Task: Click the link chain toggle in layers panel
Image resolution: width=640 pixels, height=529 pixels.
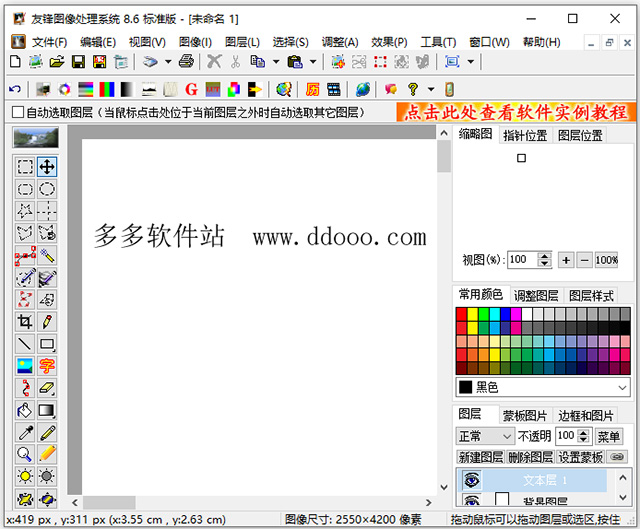Action: pos(617,457)
